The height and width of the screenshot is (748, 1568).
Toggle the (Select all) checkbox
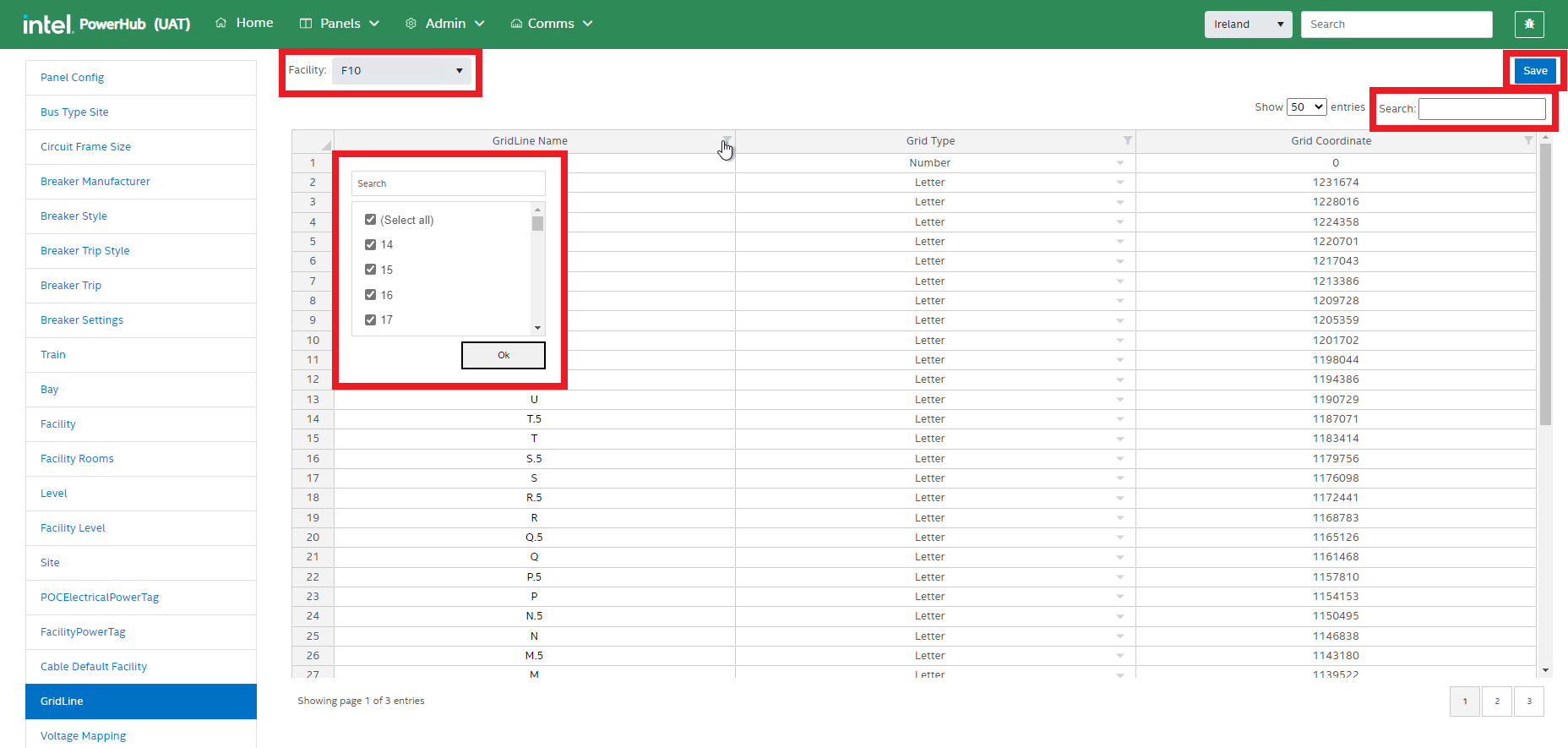click(370, 220)
